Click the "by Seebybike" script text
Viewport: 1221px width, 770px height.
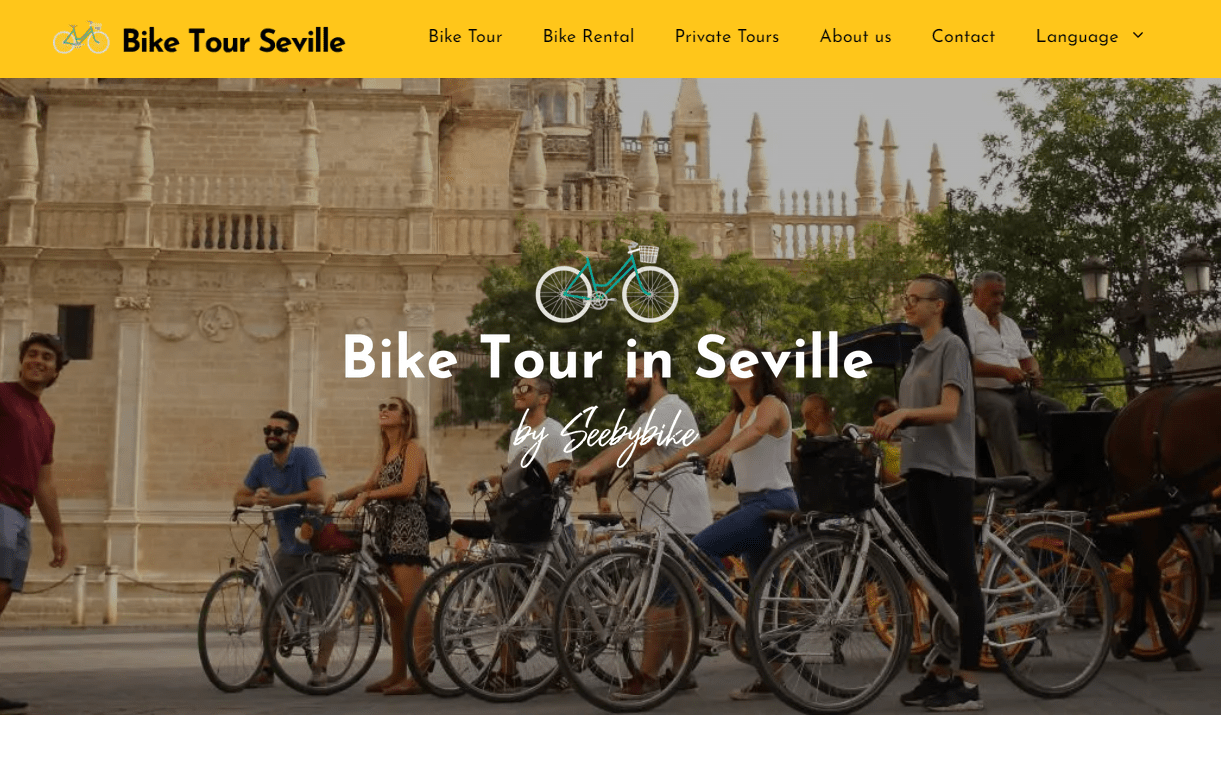click(605, 433)
